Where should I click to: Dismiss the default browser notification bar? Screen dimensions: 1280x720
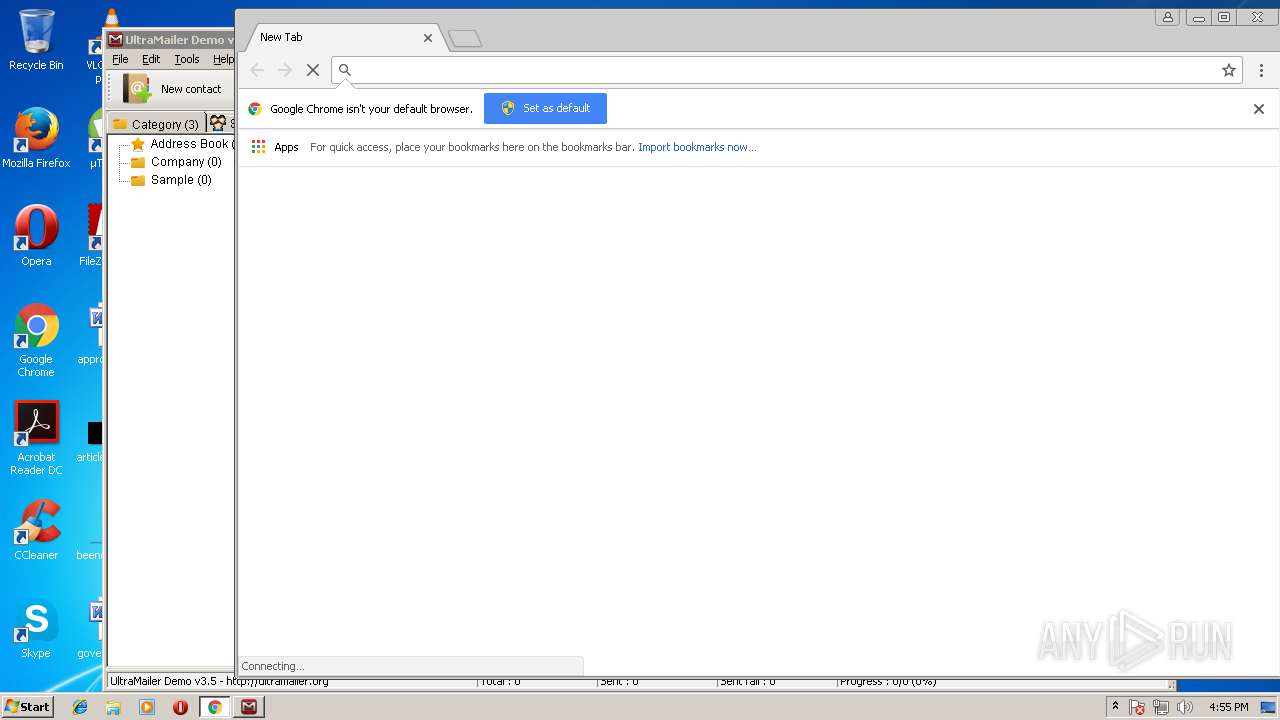pos(1259,109)
